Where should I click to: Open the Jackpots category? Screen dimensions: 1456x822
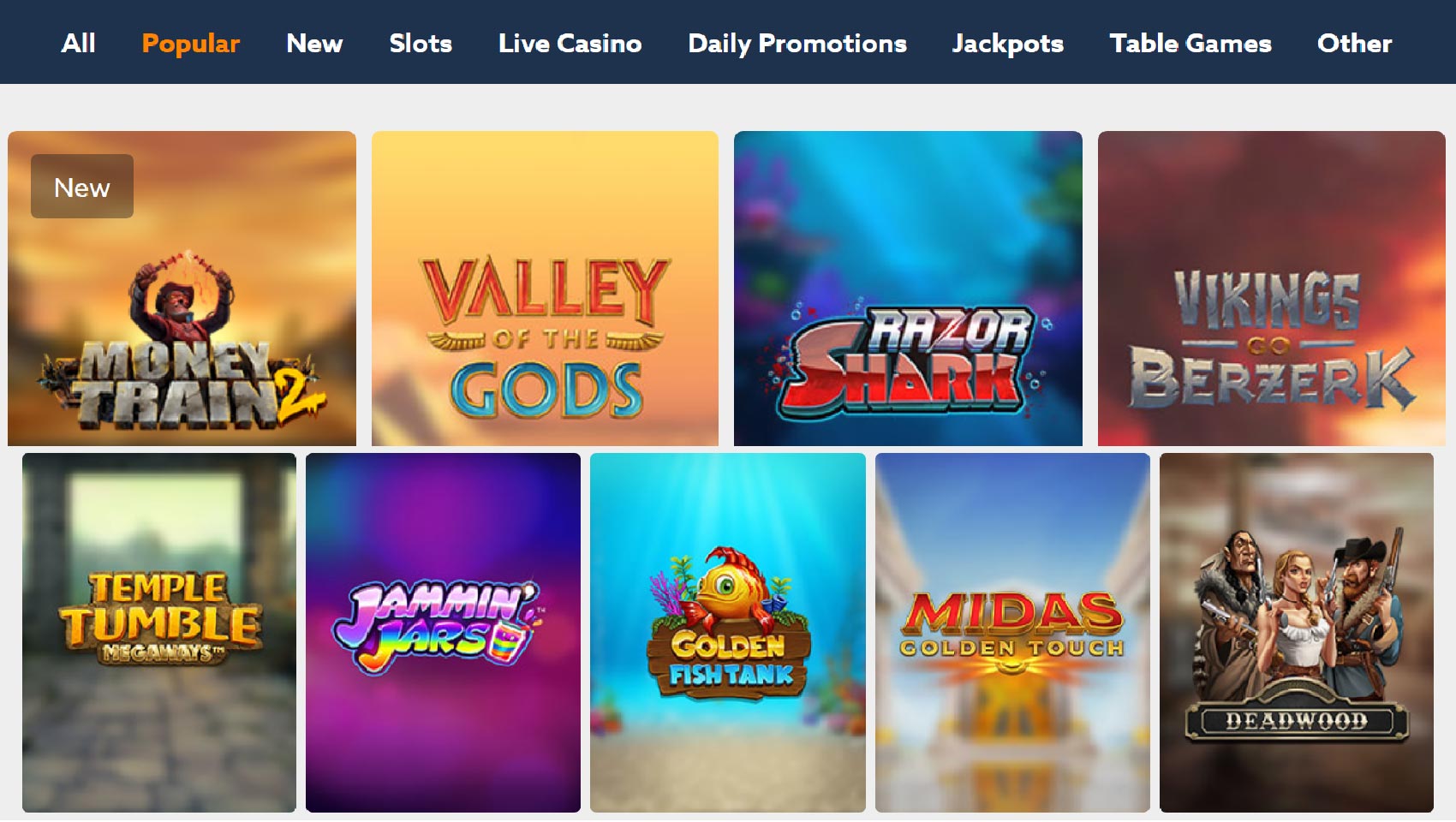(x=1008, y=44)
